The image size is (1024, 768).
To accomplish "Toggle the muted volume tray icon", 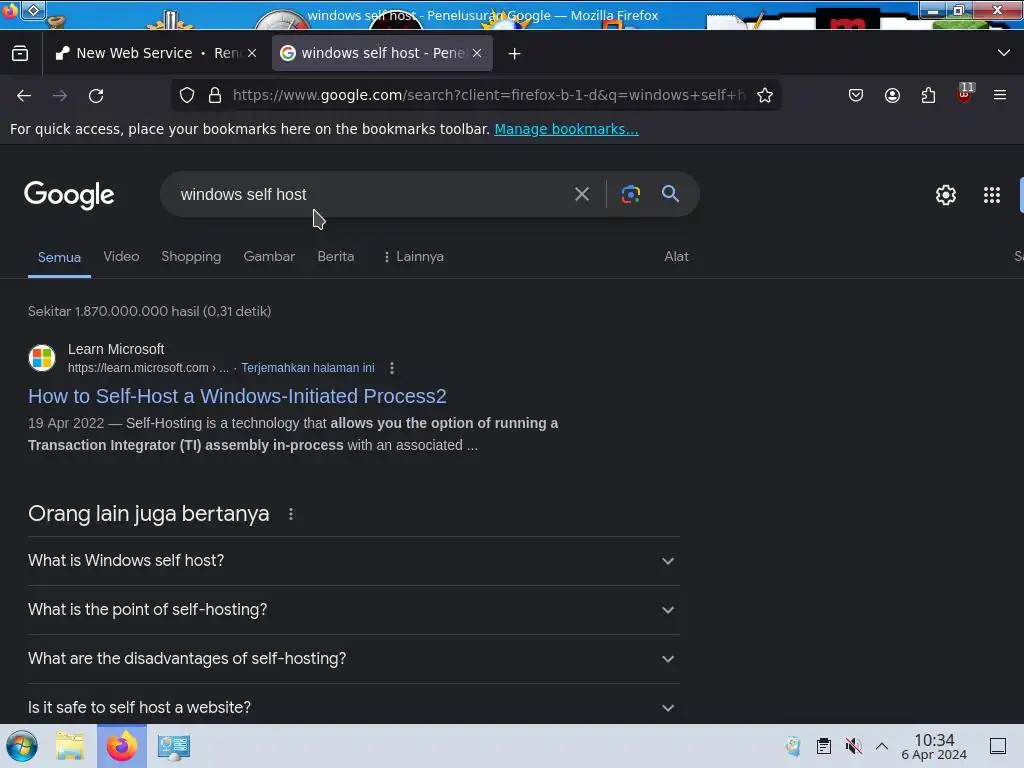I will pyautogui.click(x=853, y=746).
